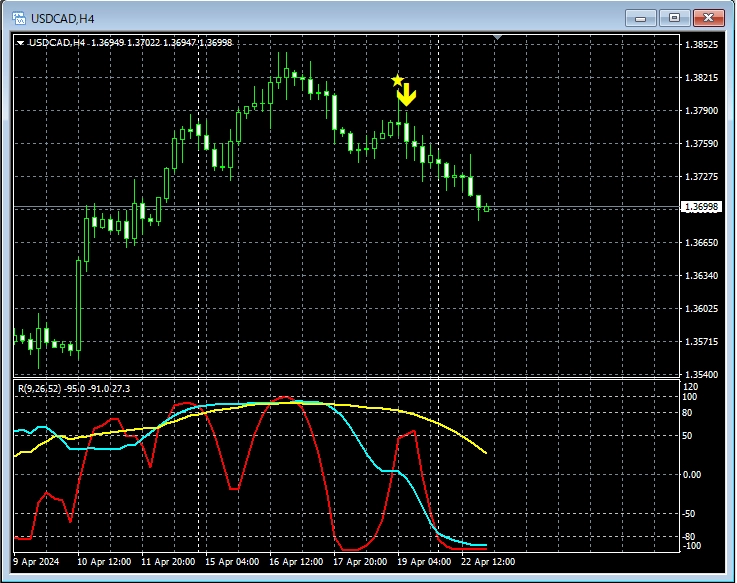Select the yellow down arrow sell signal
737x583 pixels.
pyautogui.click(x=406, y=97)
